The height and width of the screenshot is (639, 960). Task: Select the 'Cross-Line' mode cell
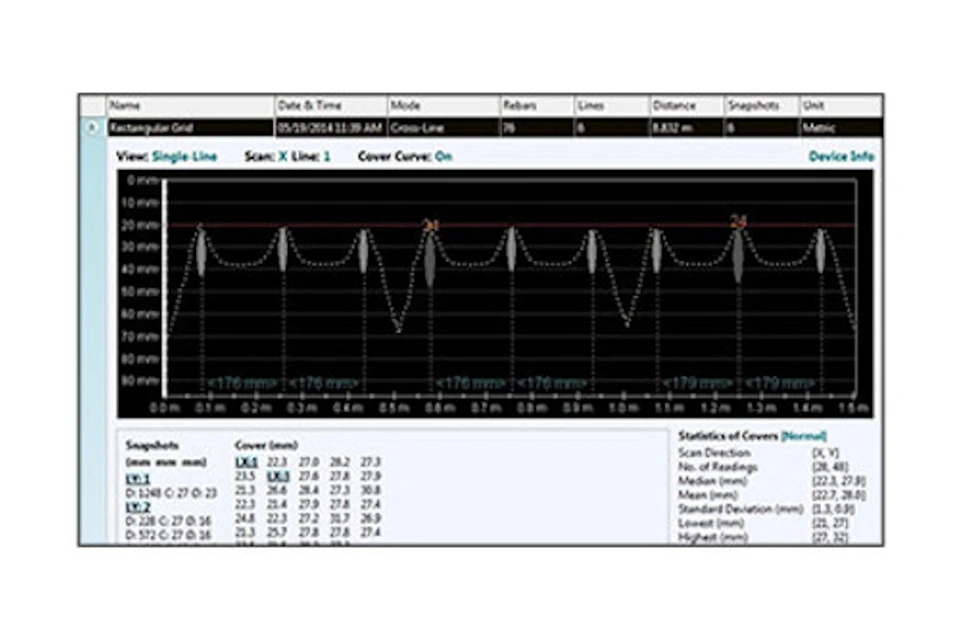tap(443, 128)
